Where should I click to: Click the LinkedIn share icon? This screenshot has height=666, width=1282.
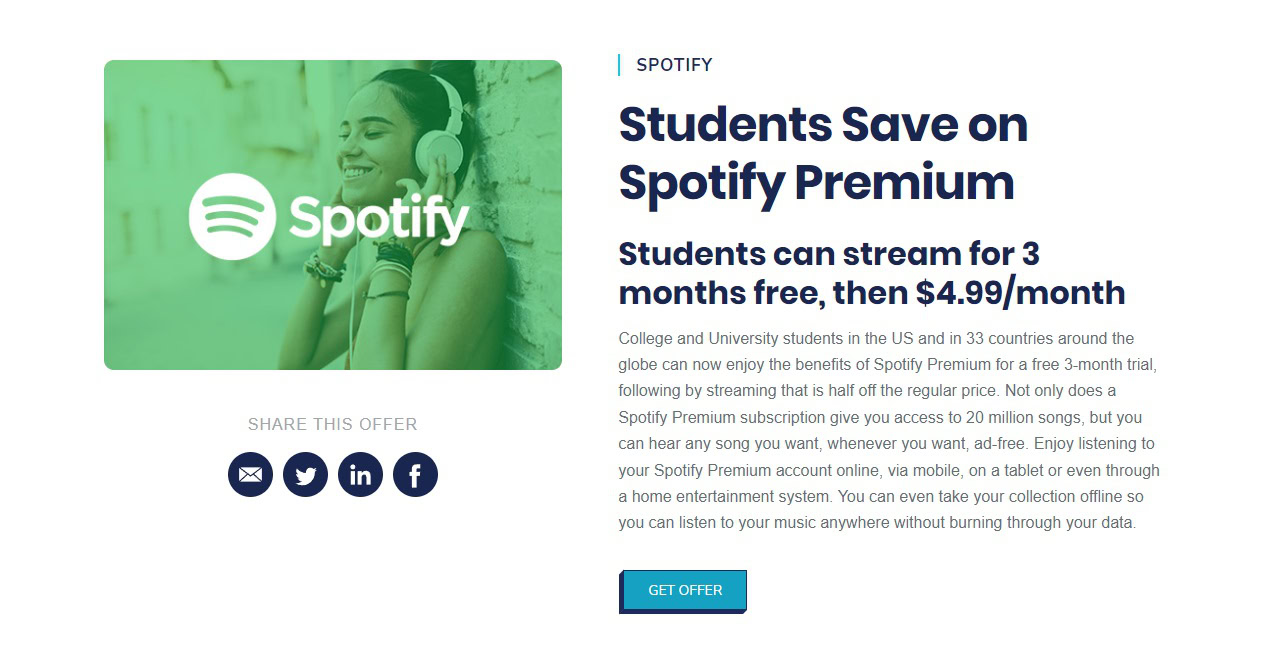360,475
